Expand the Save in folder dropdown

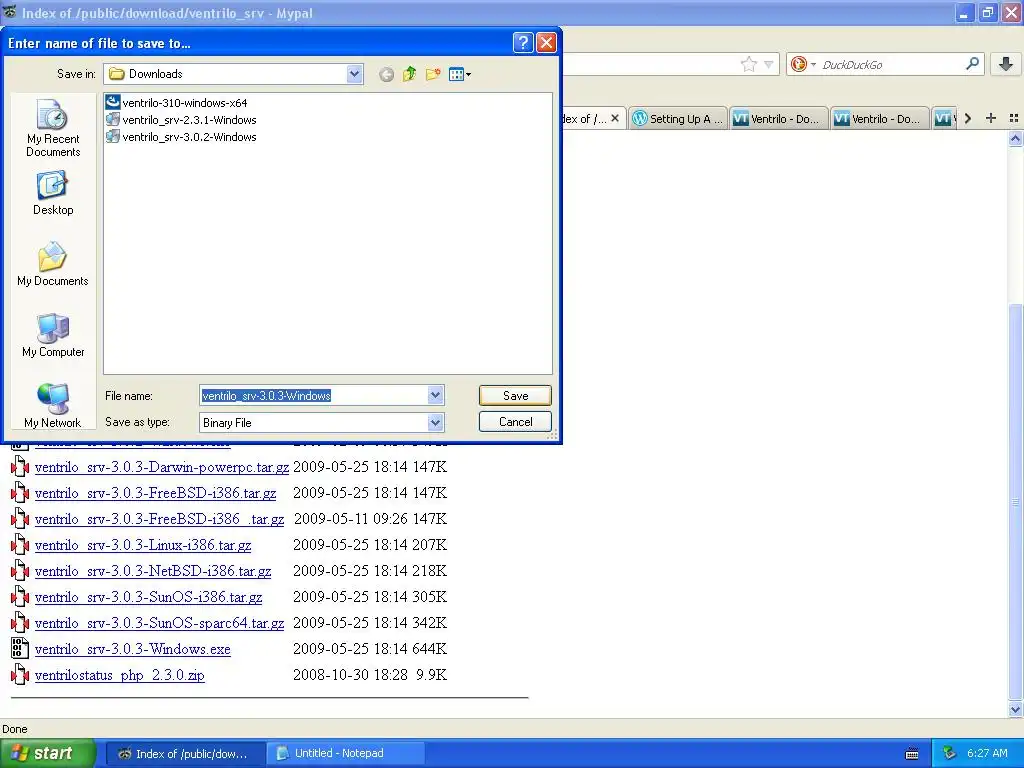[355, 74]
